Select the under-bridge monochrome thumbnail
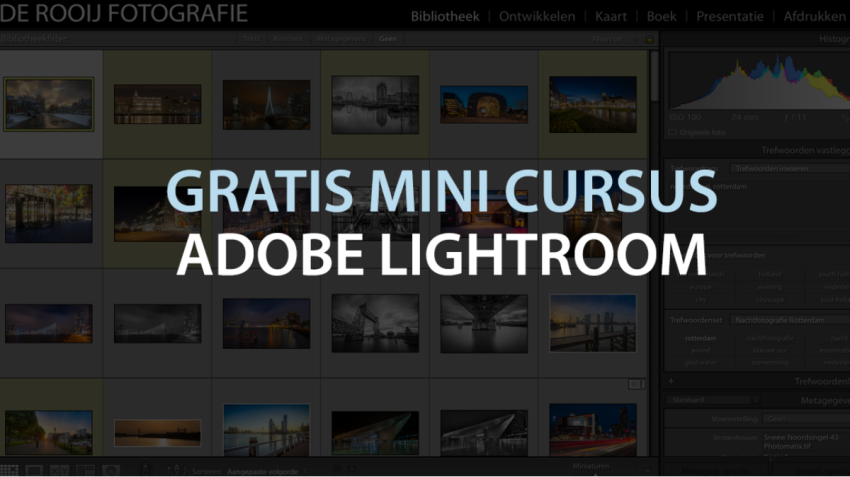Screen dimensions: 850x477 point(484,324)
